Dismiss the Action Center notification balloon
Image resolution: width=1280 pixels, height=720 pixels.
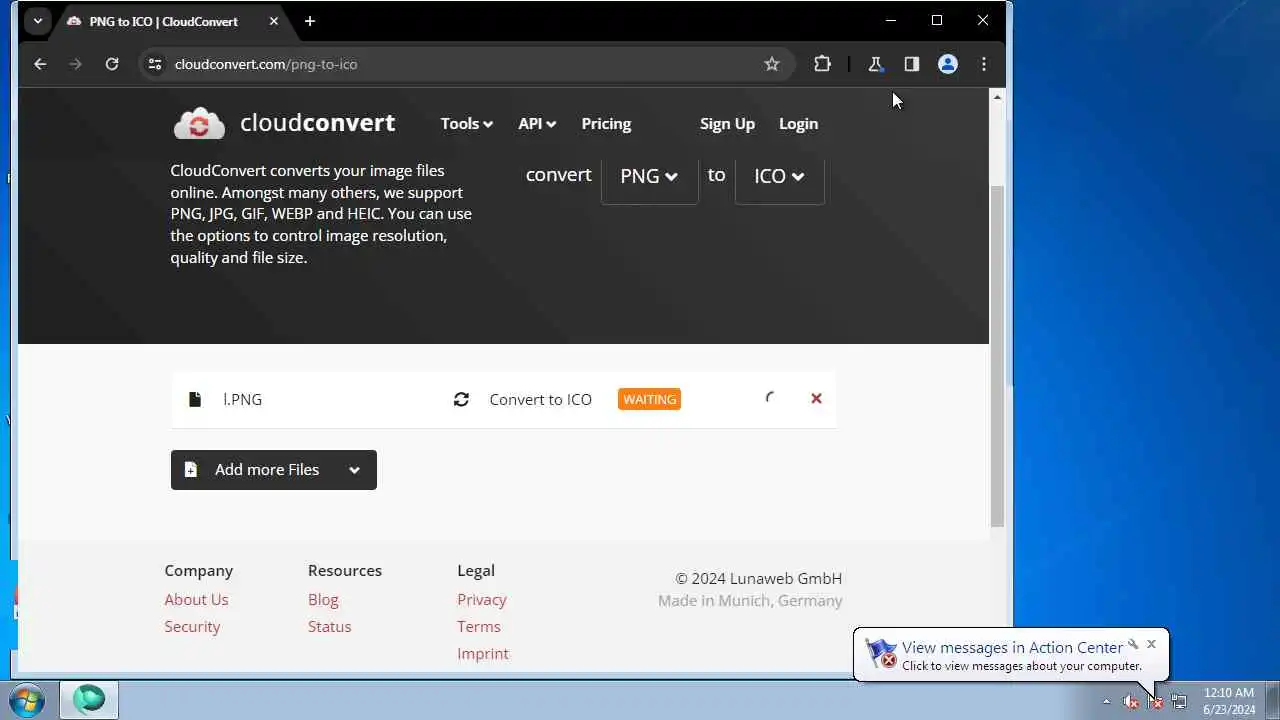coord(1151,644)
